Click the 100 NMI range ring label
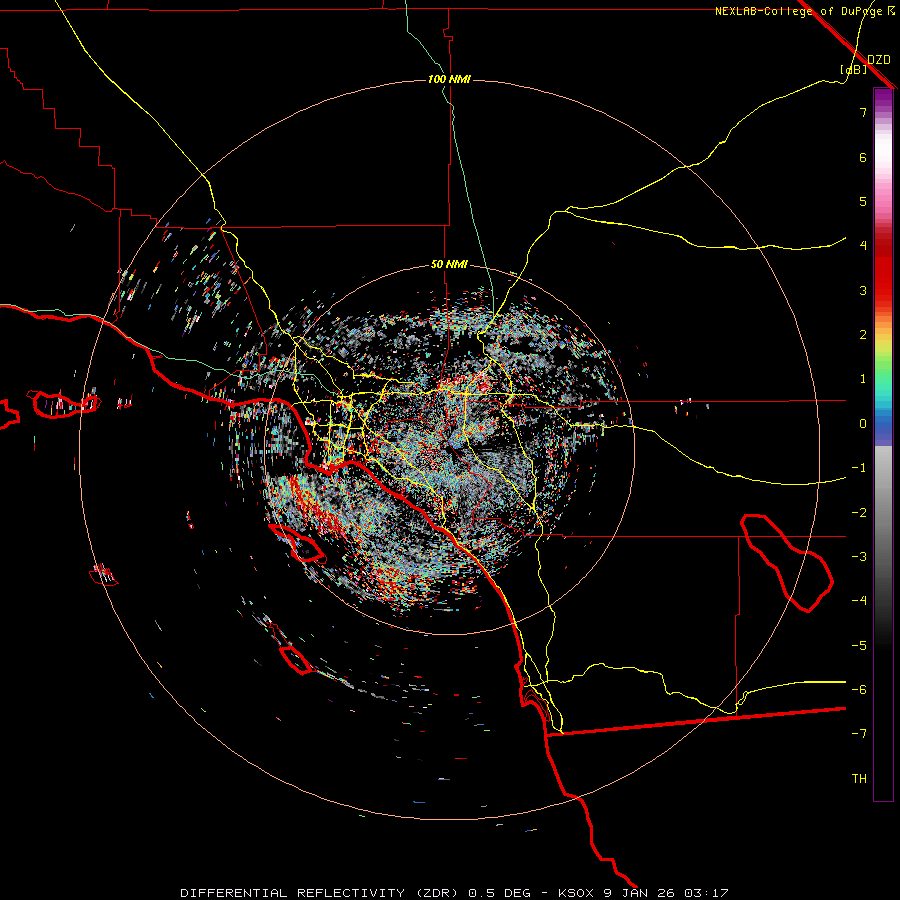900x900 pixels. 449,79
